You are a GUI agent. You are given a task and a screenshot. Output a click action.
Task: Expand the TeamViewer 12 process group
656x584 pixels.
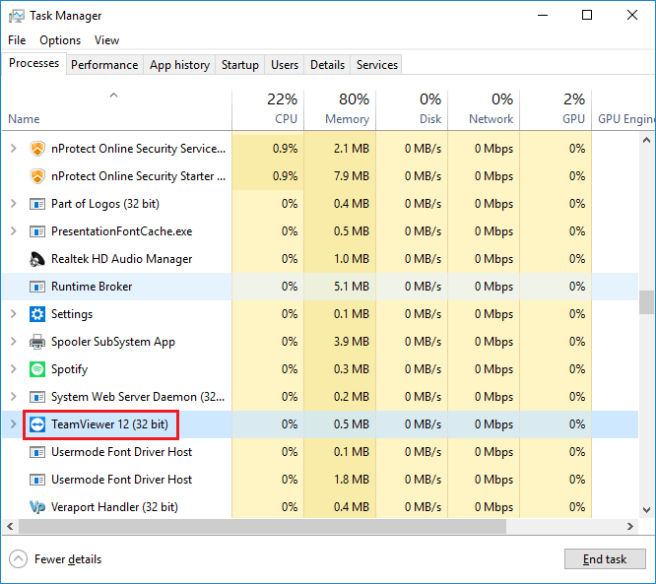tap(13, 425)
